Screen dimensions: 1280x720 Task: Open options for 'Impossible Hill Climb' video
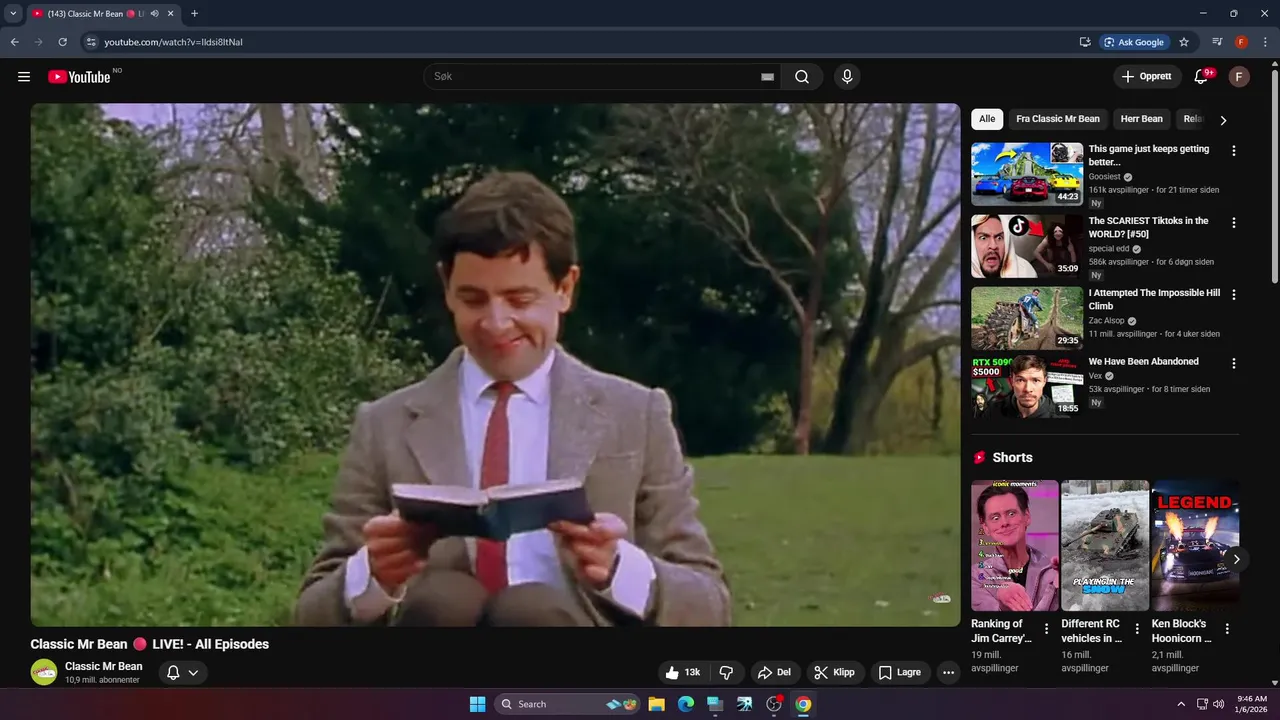[1233, 295]
